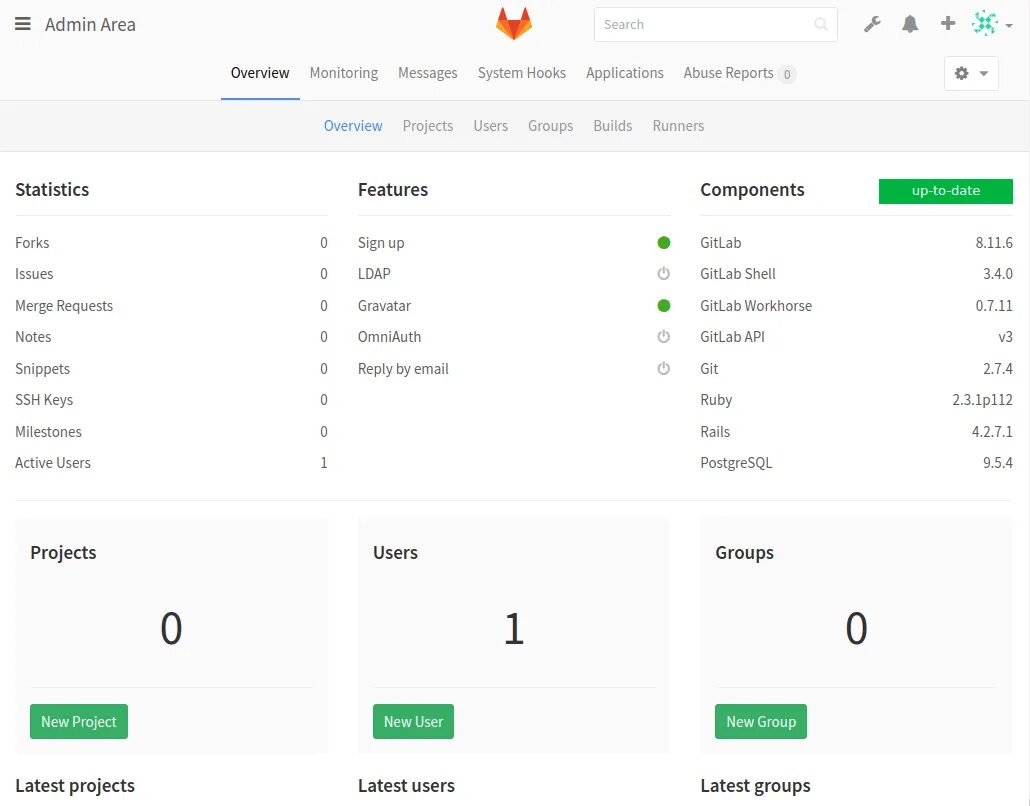Screen dimensions: 1030x806
Task: Click the OmniAuth feature label
Action: tap(390, 336)
